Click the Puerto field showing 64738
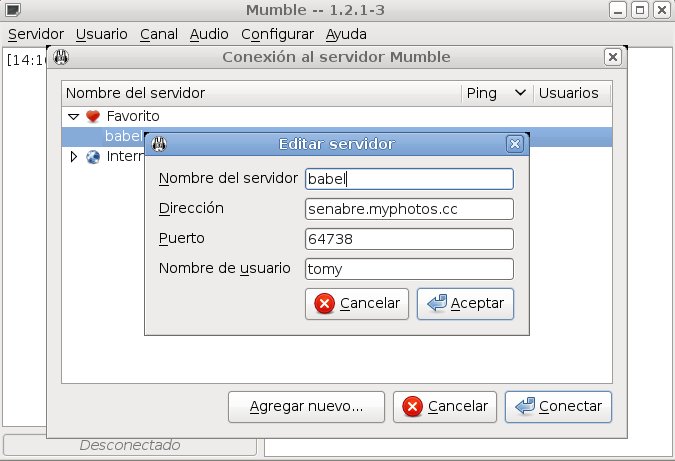The image size is (675, 461). [409, 239]
